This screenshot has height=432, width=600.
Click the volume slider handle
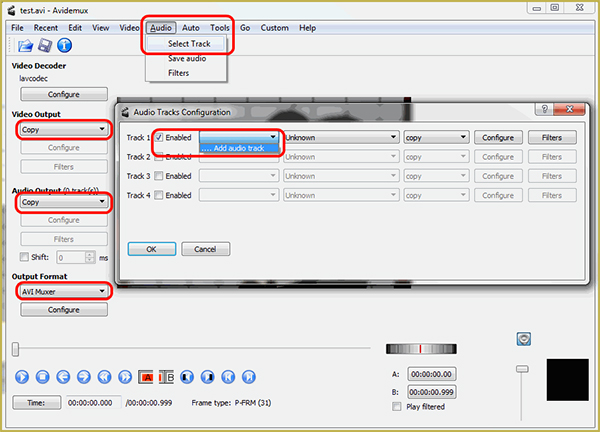[522, 369]
